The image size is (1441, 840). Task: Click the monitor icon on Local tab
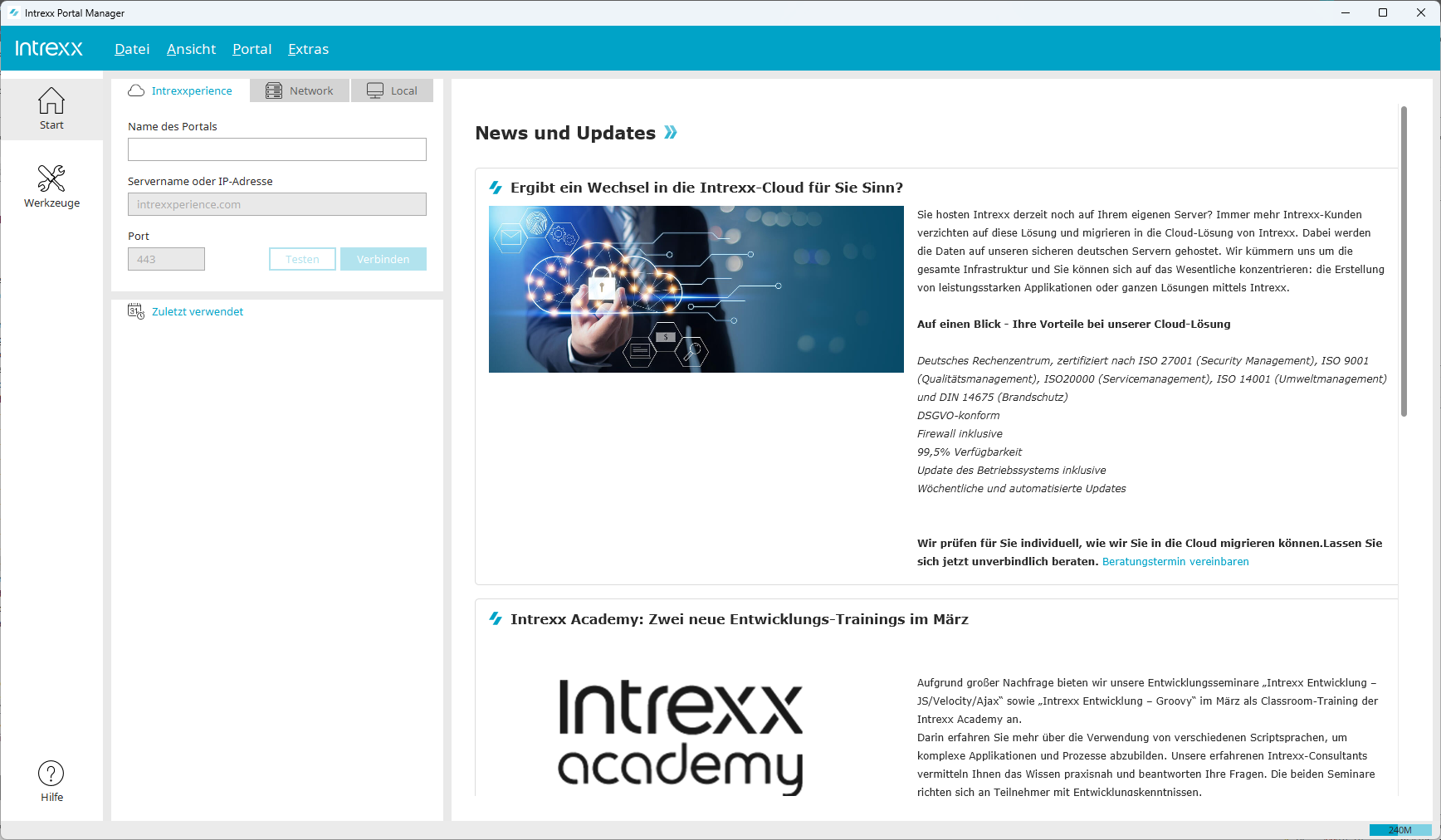pyautogui.click(x=375, y=90)
